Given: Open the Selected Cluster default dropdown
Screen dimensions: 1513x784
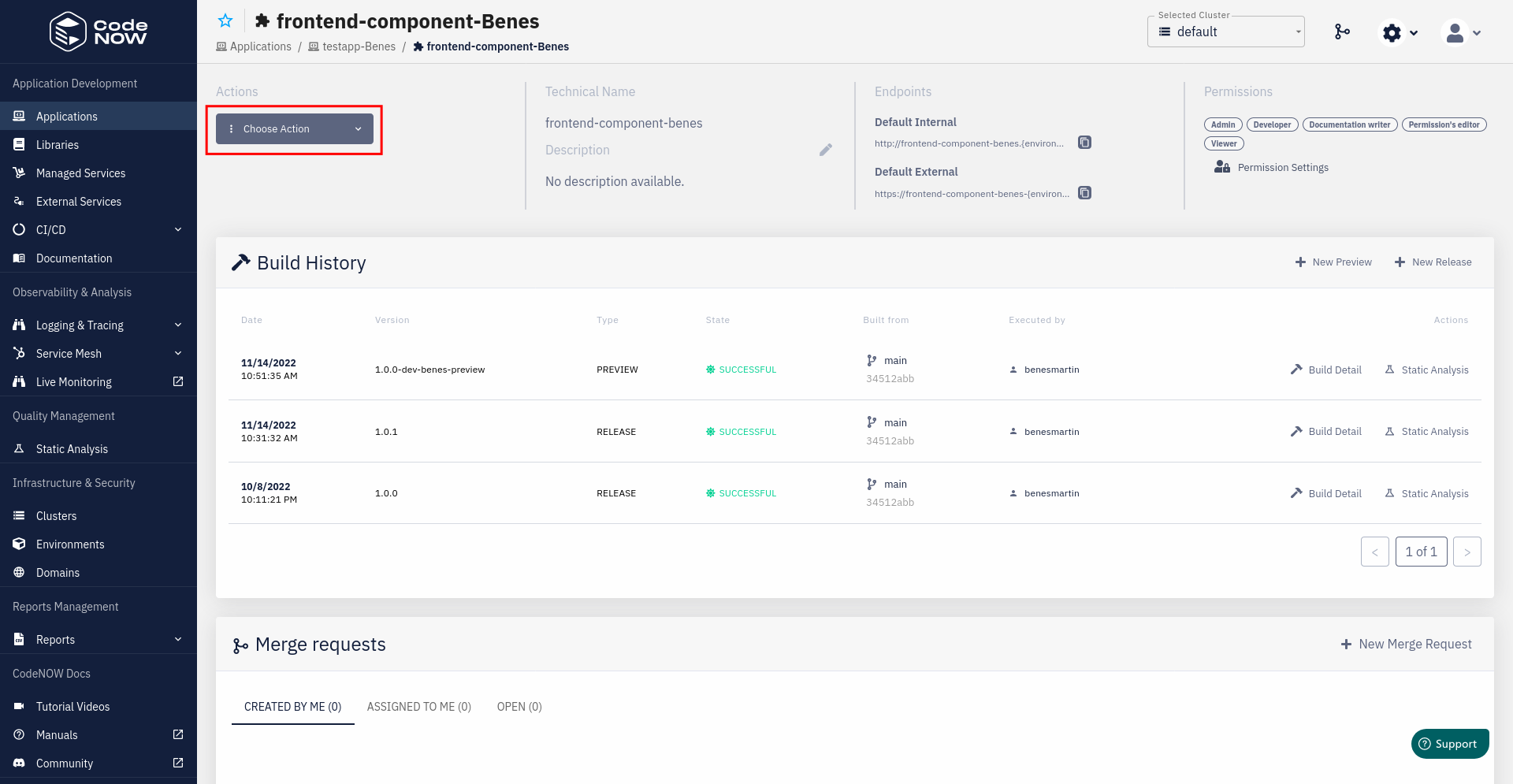Looking at the screenshot, I should [1226, 32].
